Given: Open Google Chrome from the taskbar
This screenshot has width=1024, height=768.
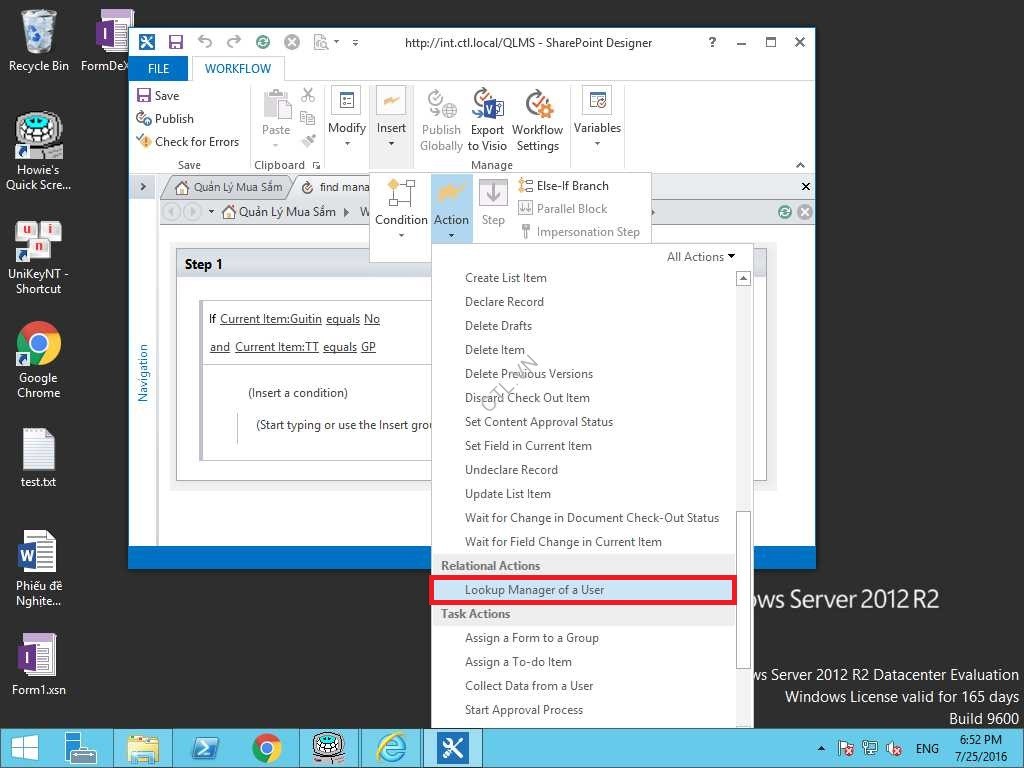Looking at the screenshot, I should (x=266, y=748).
